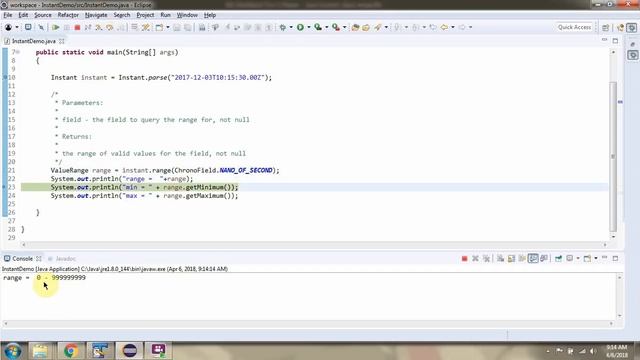Click the Quick Access search field
640x360 pixels.
coord(574,27)
